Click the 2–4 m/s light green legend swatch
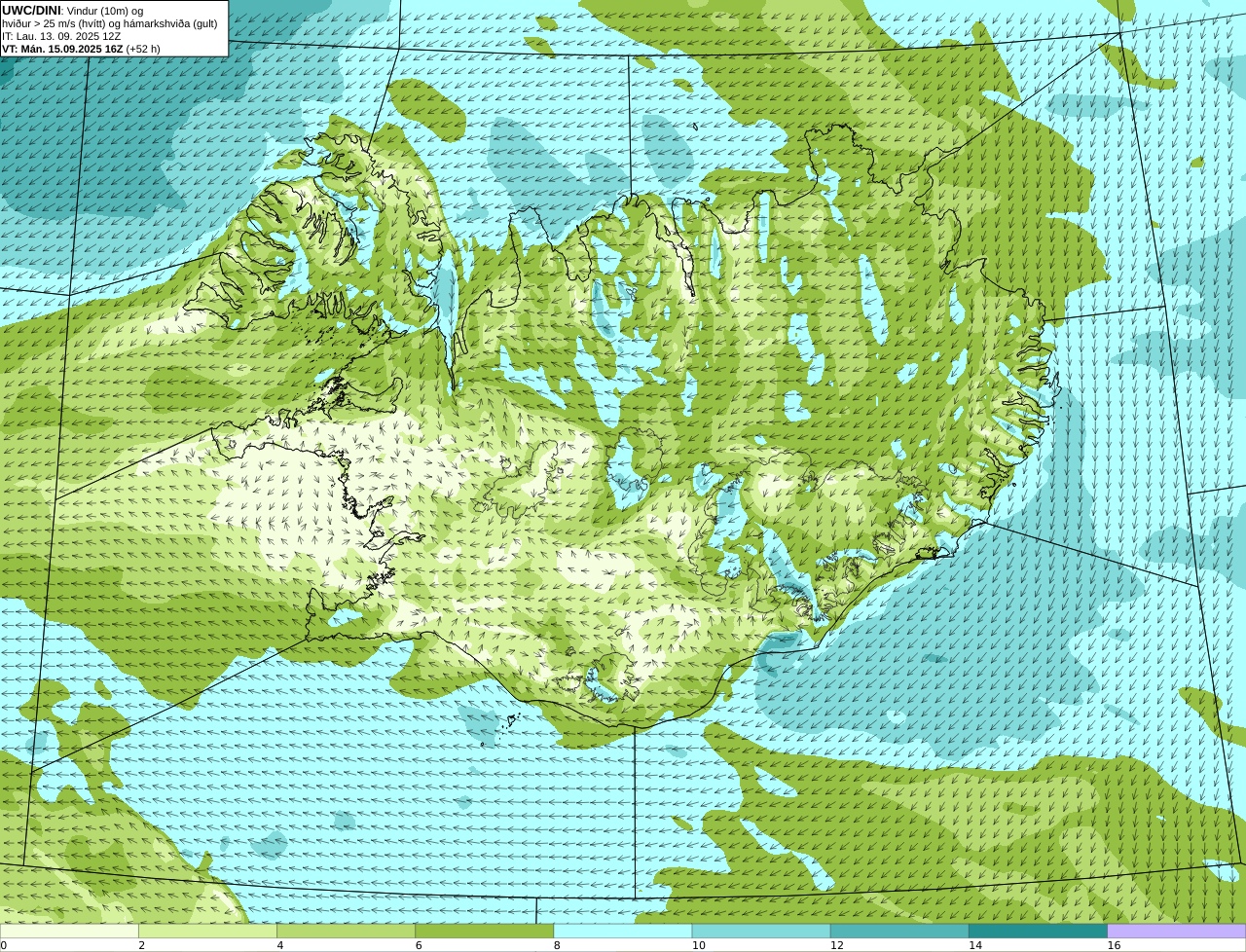This screenshot has height=952, width=1246. coord(207,931)
